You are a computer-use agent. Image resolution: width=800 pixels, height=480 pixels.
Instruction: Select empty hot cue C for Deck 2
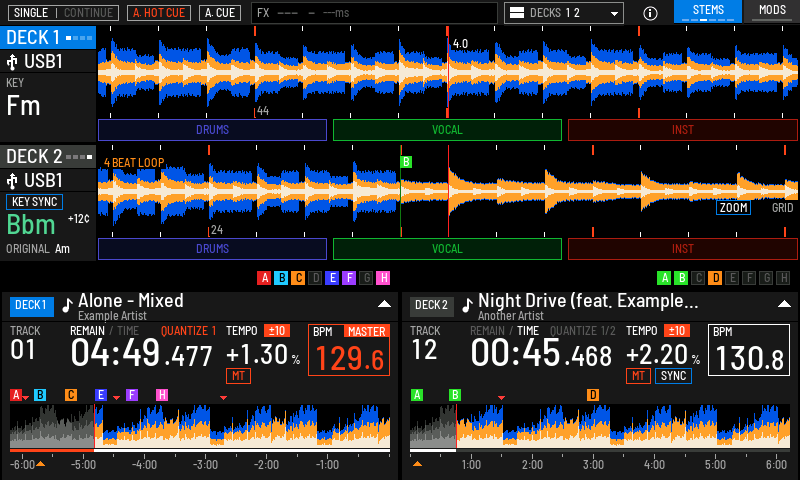pyautogui.click(x=698, y=278)
